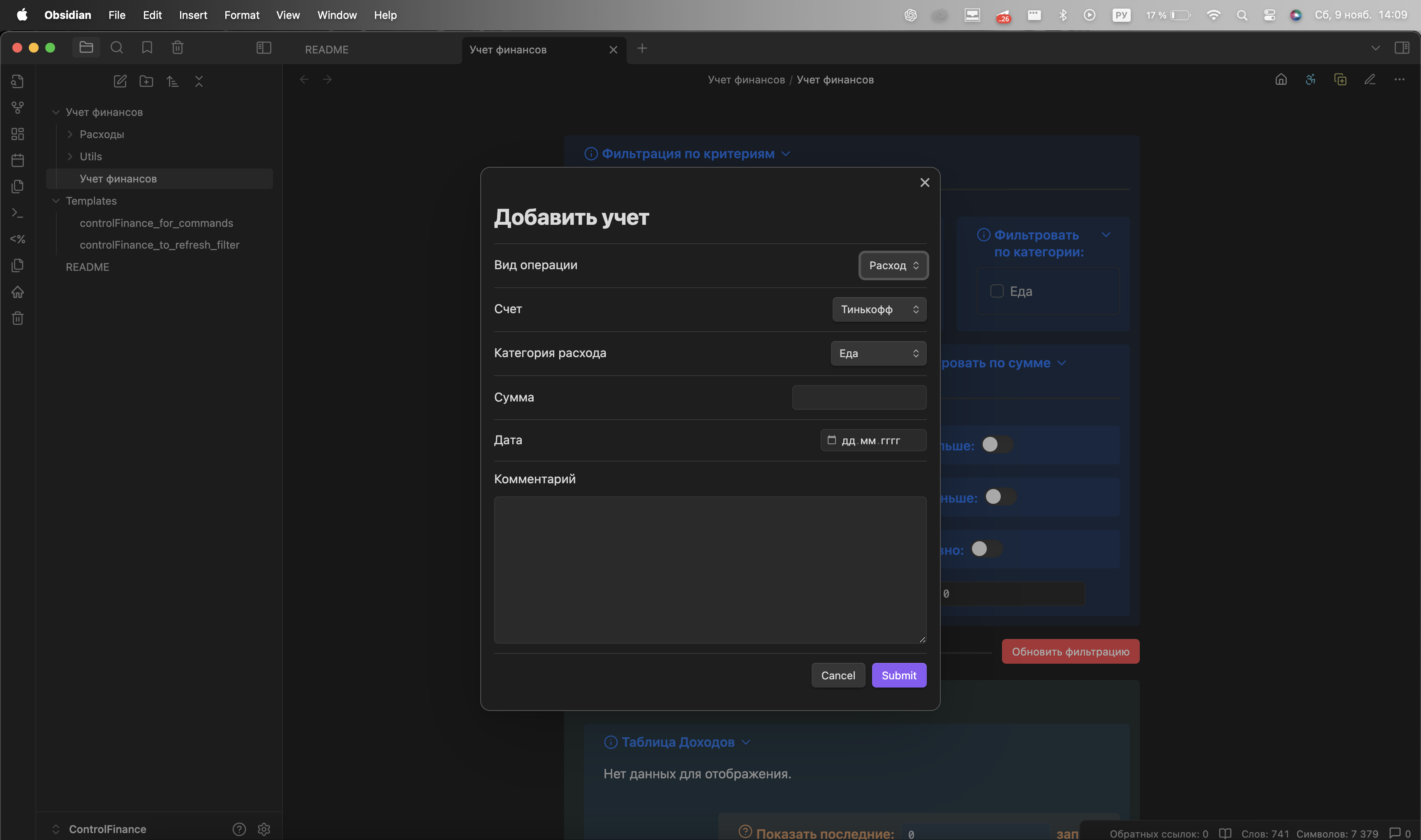Create a new note with the pencil icon
The height and width of the screenshot is (840, 1421).
(120, 81)
